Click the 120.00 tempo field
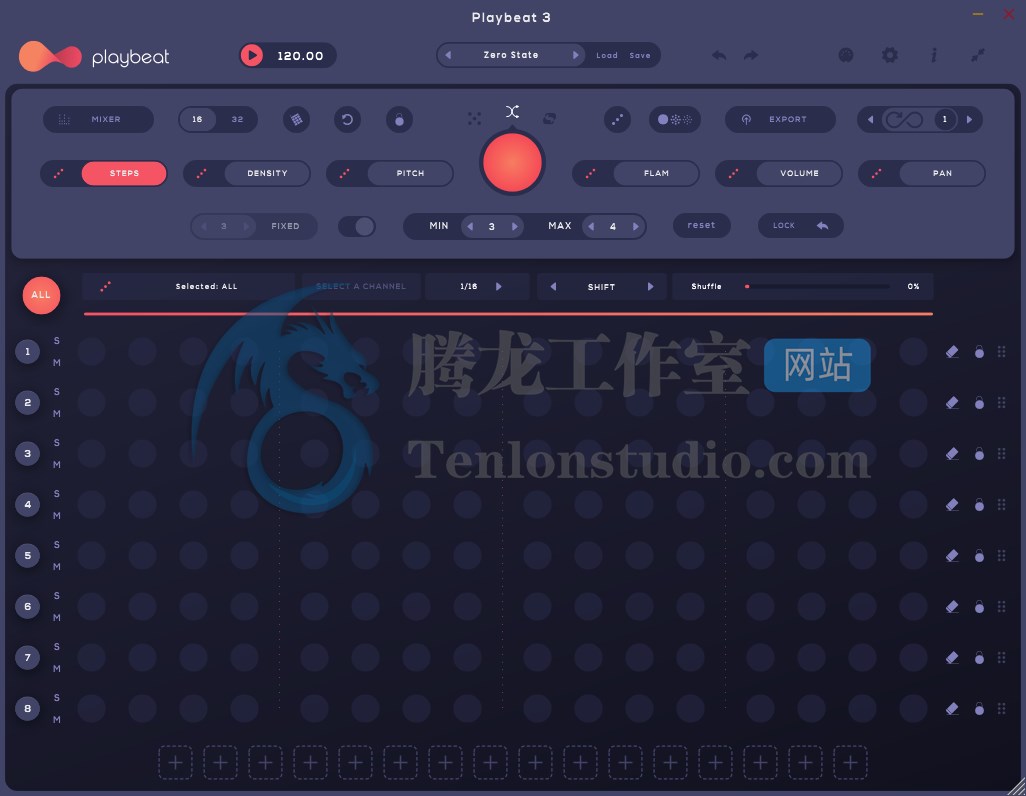 (x=300, y=56)
